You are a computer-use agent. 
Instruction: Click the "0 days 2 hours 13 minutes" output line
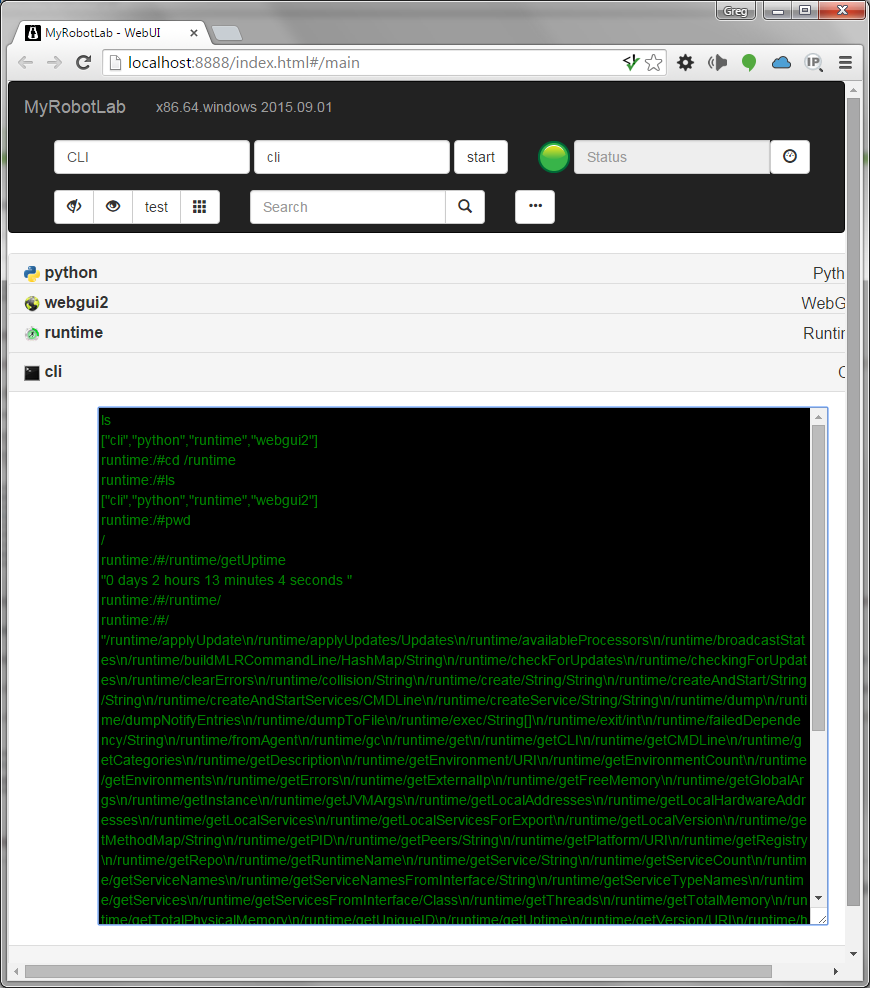click(226, 580)
